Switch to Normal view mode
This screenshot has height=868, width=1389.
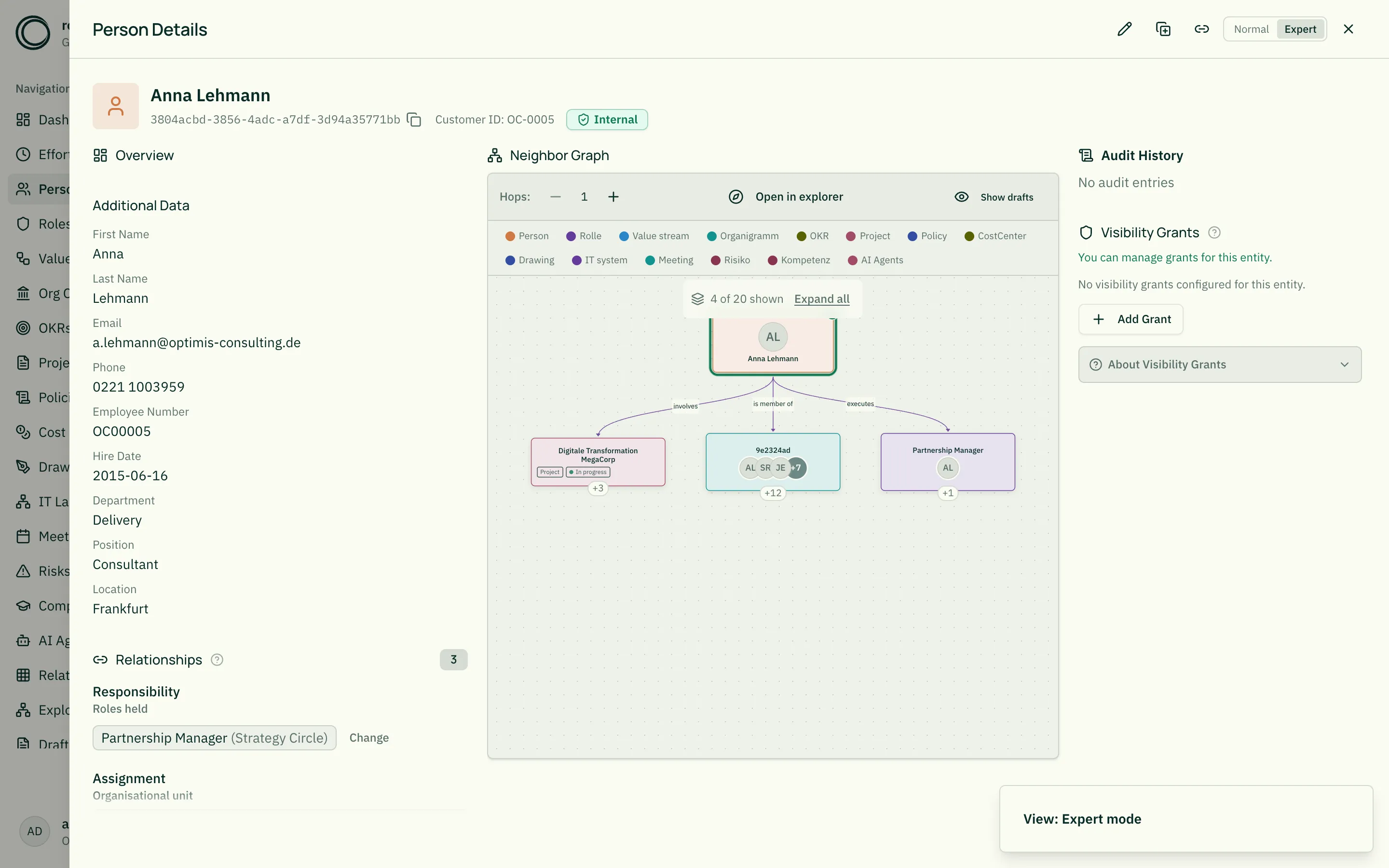[1251, 29]
